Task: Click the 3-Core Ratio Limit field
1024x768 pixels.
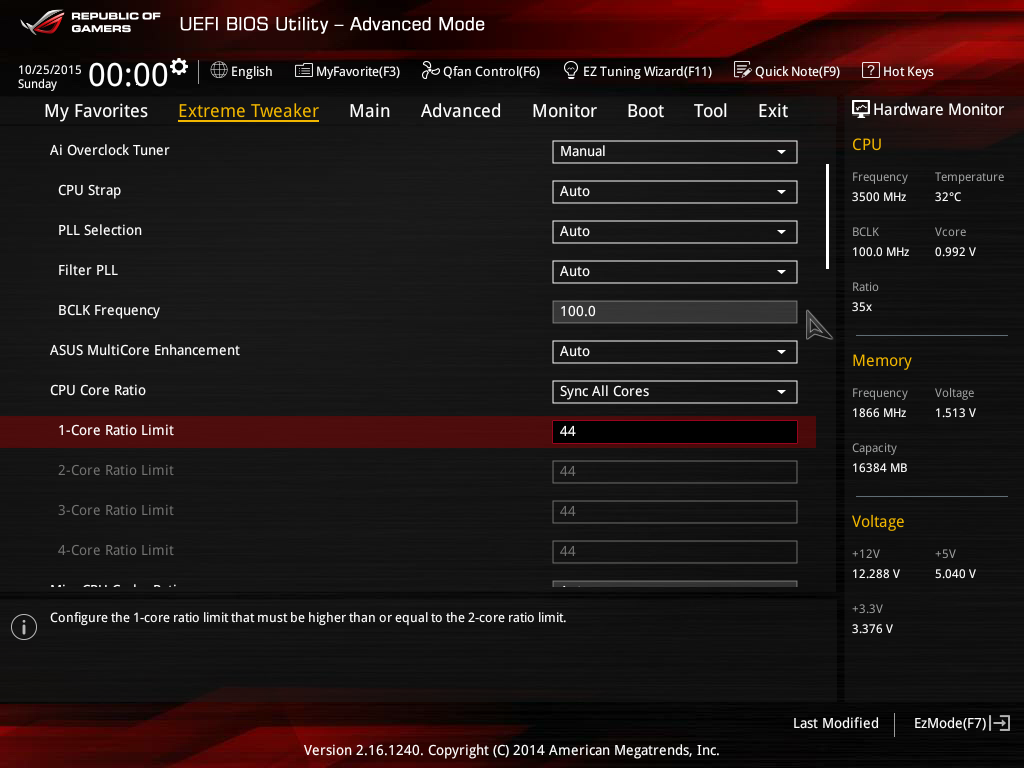Action: click(x=675, y=511)
